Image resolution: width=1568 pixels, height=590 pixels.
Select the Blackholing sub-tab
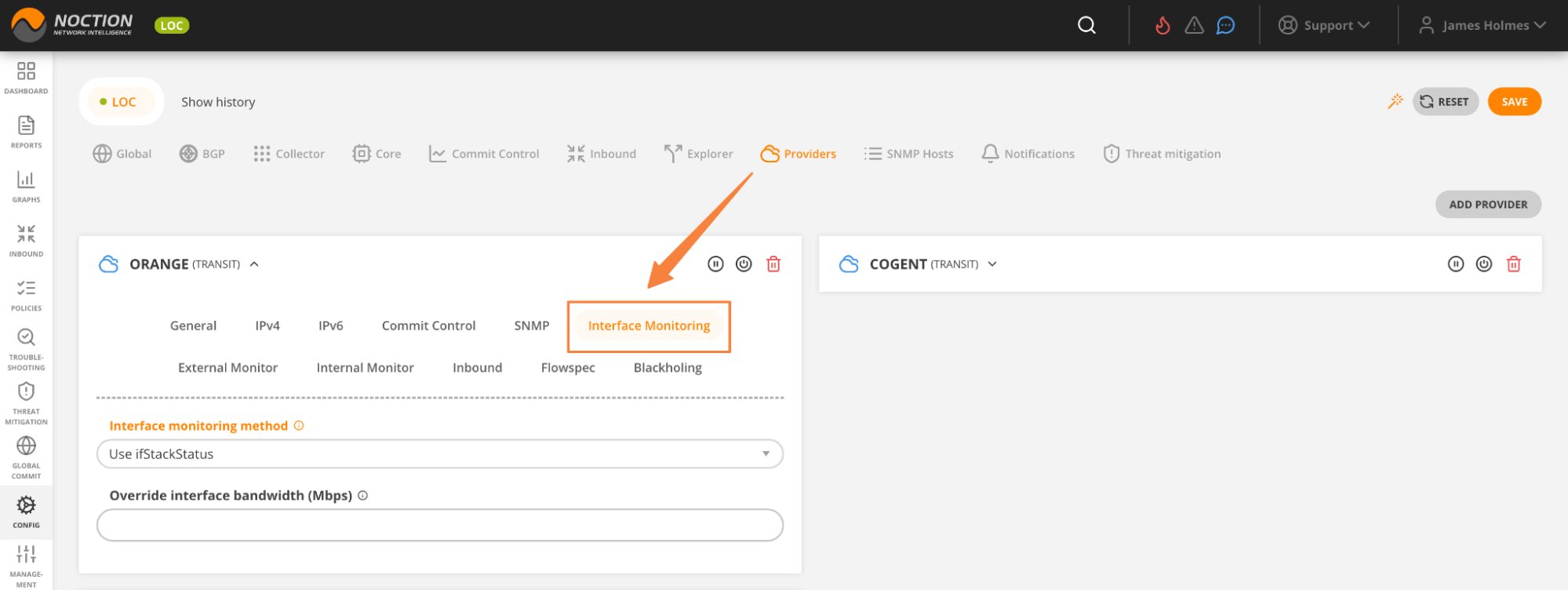tap(668, 367)
